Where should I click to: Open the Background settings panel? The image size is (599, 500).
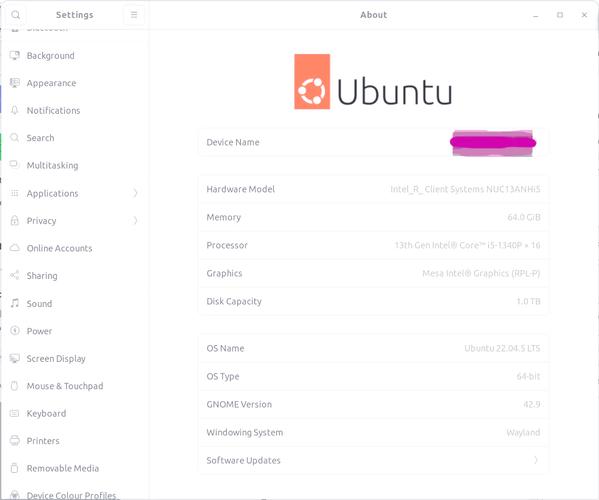(x=74, y=55)
